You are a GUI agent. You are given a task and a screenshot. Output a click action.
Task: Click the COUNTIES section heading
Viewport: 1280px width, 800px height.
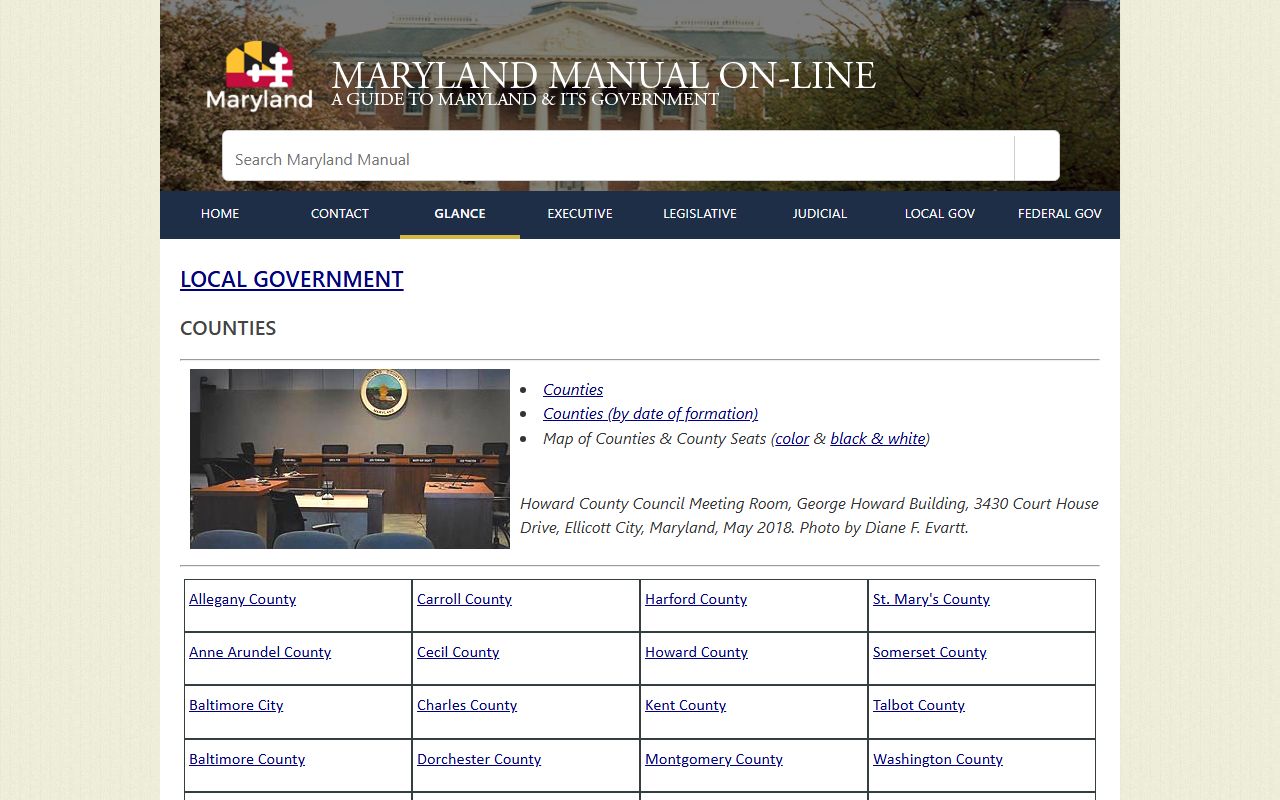(228, 328)
